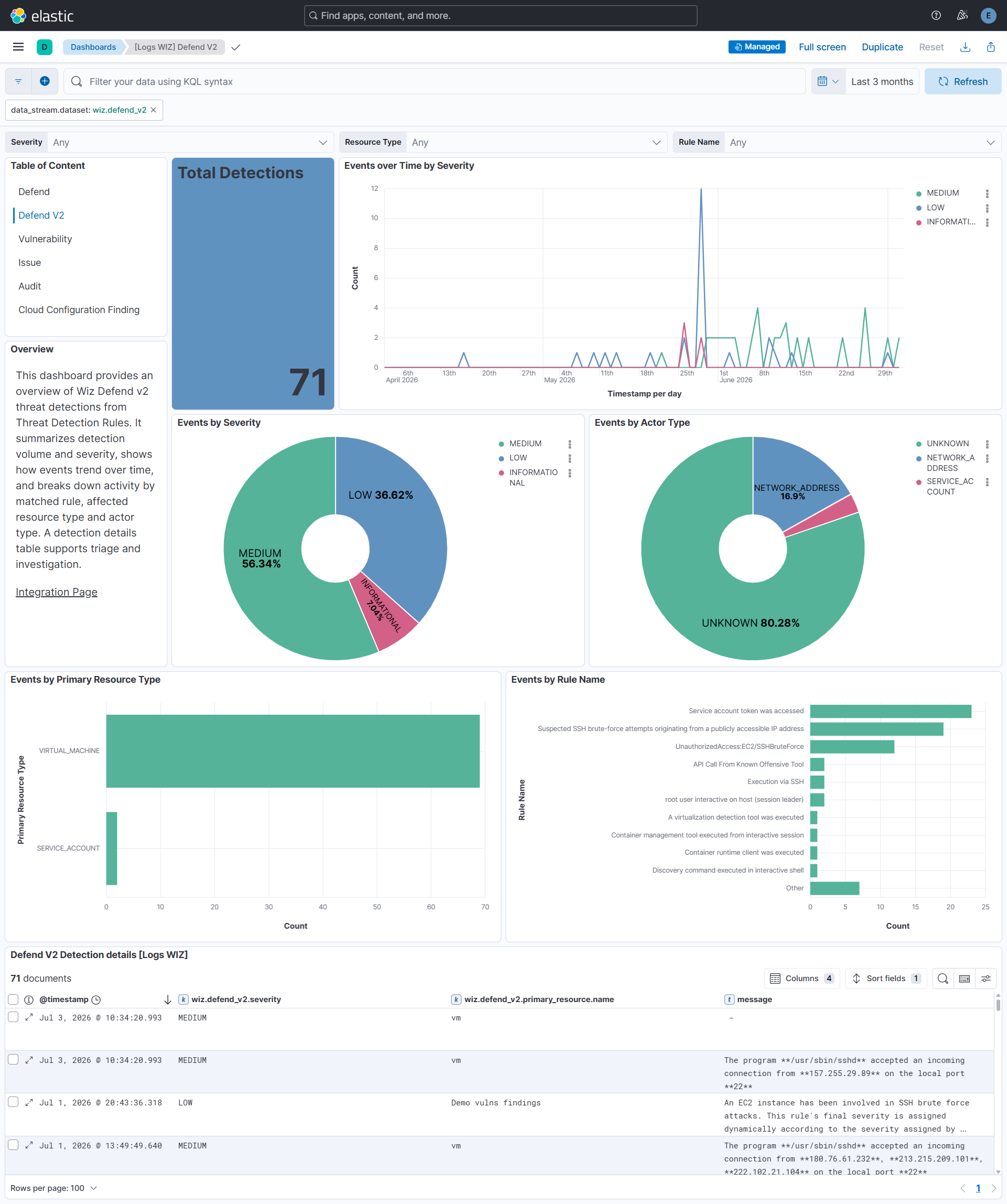Click the INFORMATIONAL color dot in severity pie legend
The height and width of the screenshot is (1204, 1007).
501,472
